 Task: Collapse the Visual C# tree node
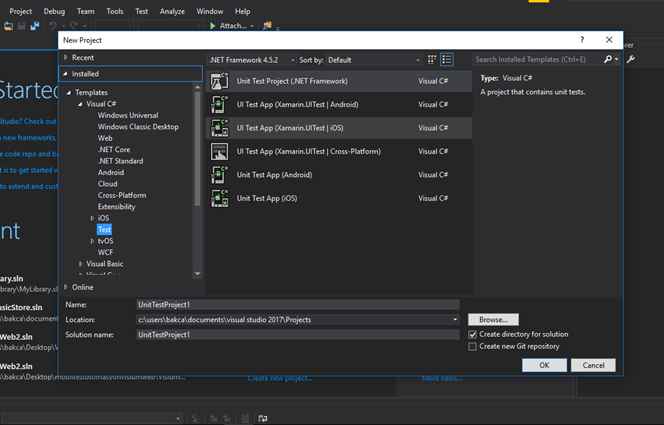pos(80,104)
